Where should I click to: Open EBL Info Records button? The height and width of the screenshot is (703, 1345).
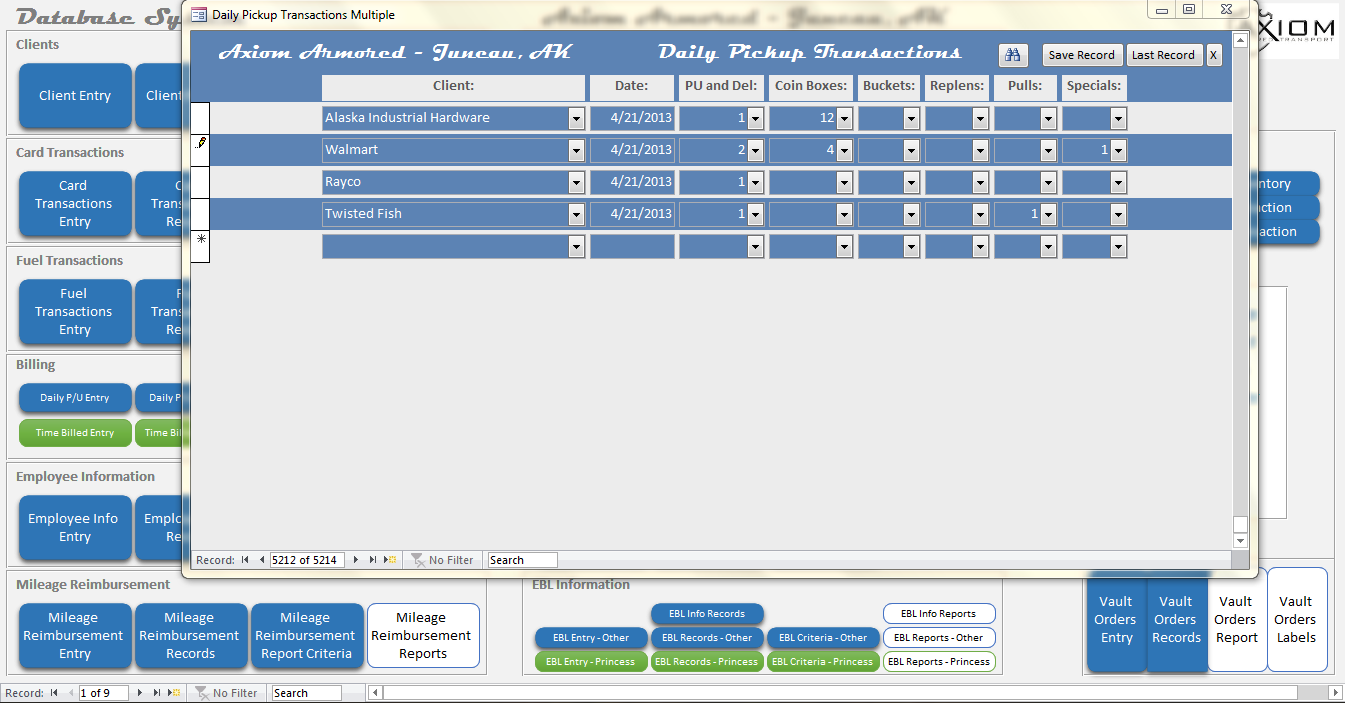(707, 614)
